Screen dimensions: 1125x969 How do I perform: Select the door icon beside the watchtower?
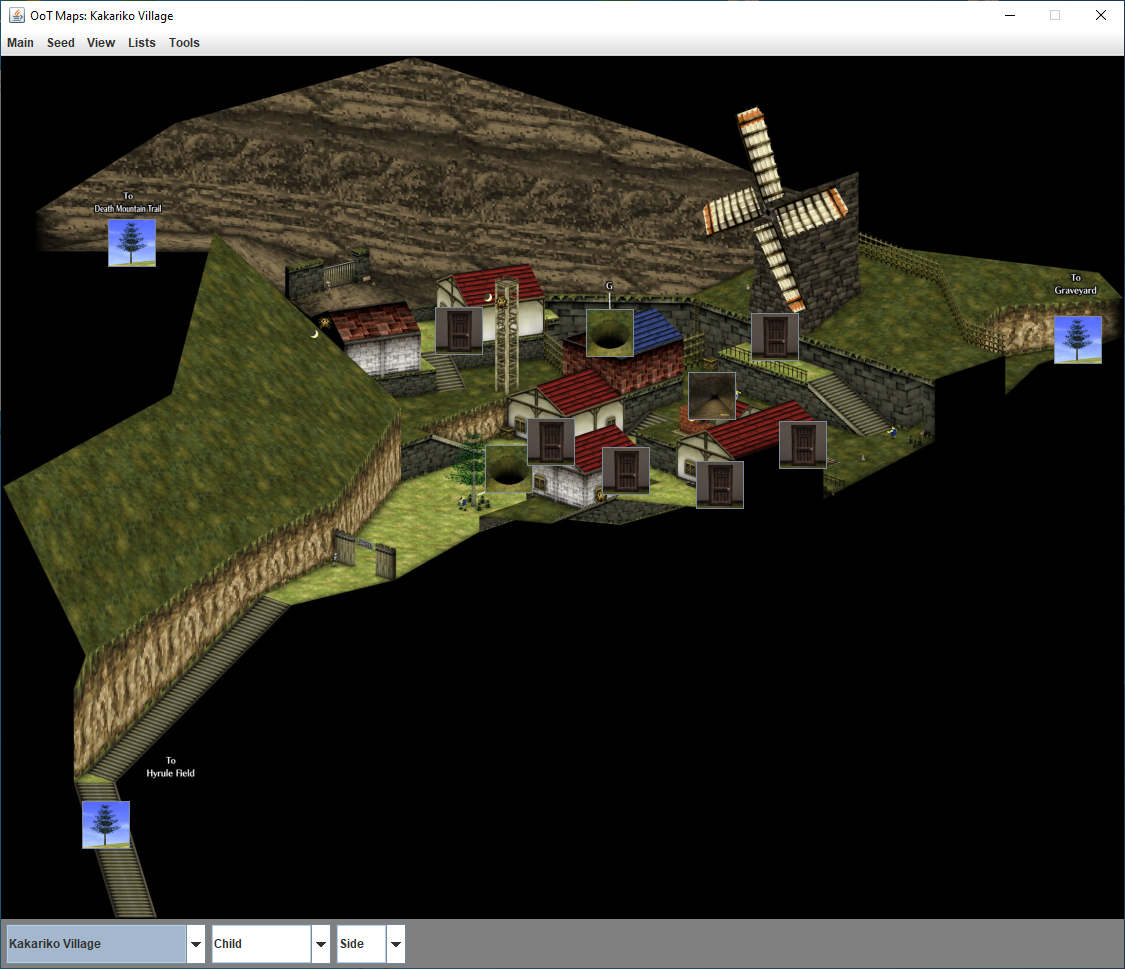pos(459,331)
